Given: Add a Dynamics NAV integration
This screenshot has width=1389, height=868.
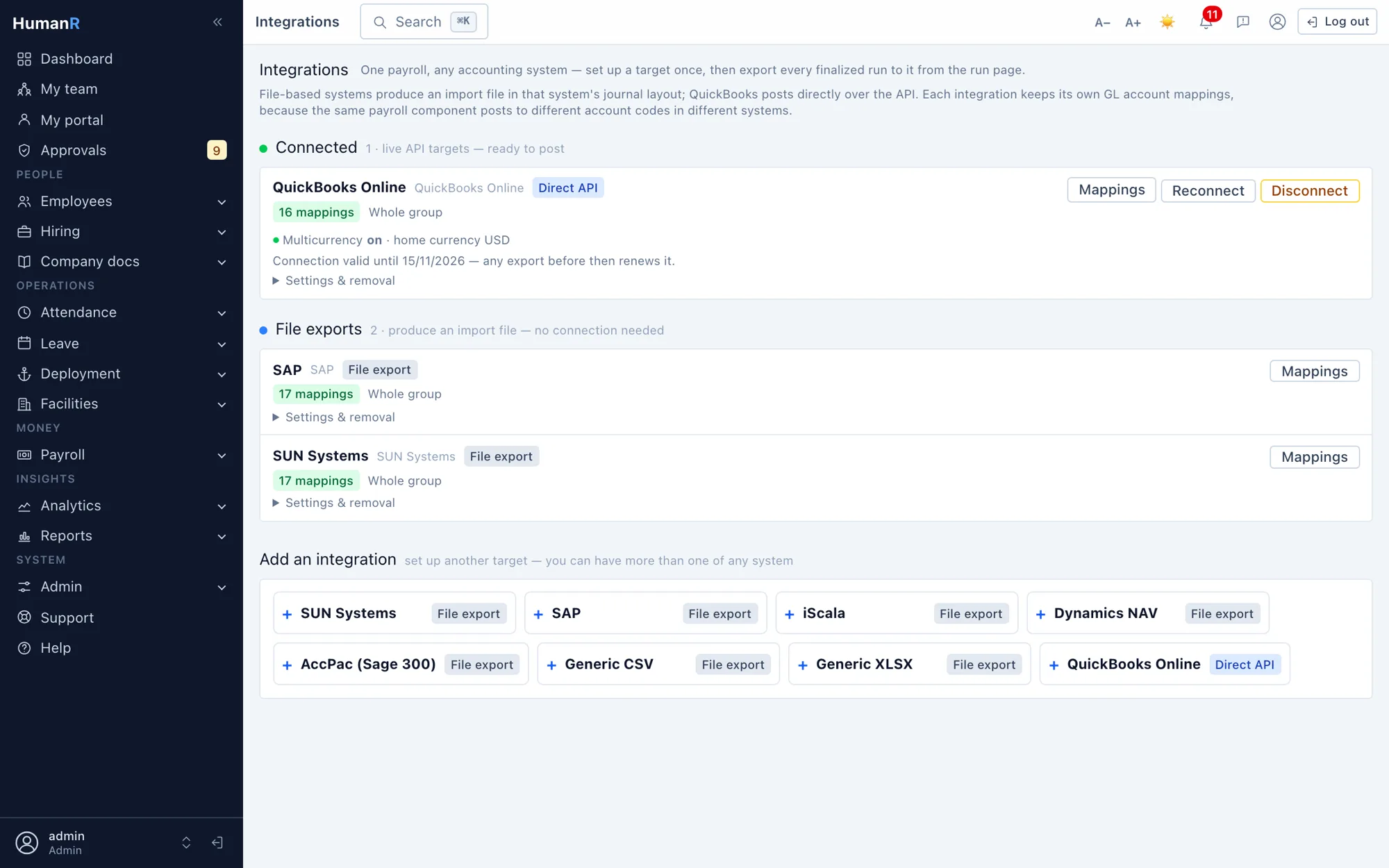Looking at the screenshot, I should click(x=1147, y=613).
